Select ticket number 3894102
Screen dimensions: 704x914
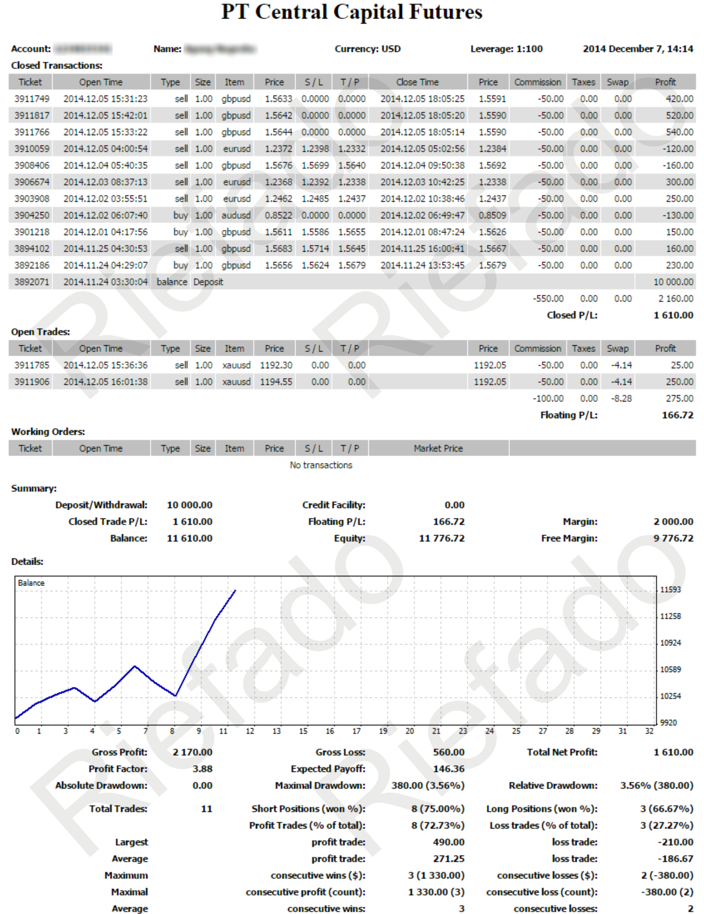point(31,248)
